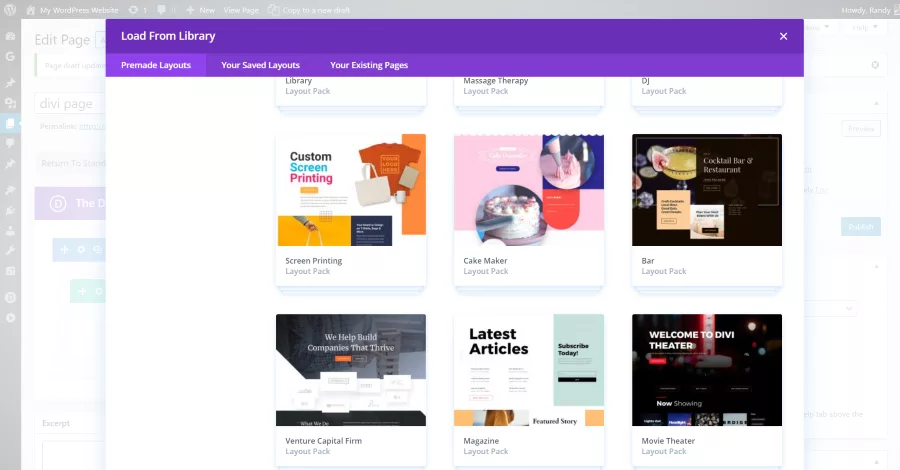Click the divi page title field
Viewport: 900px width, 470px height.
(70, 103)
